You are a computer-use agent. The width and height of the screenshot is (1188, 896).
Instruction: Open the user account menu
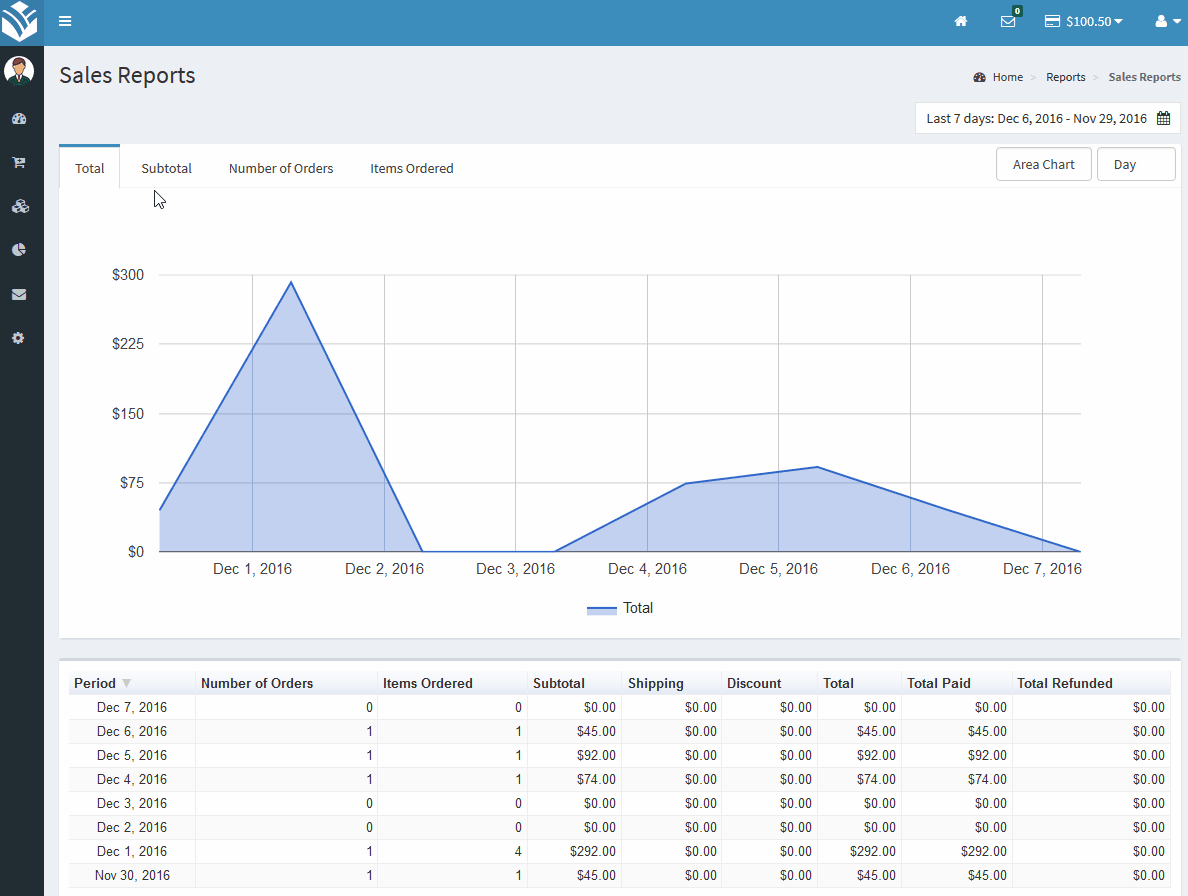[x=1168, y=21]
